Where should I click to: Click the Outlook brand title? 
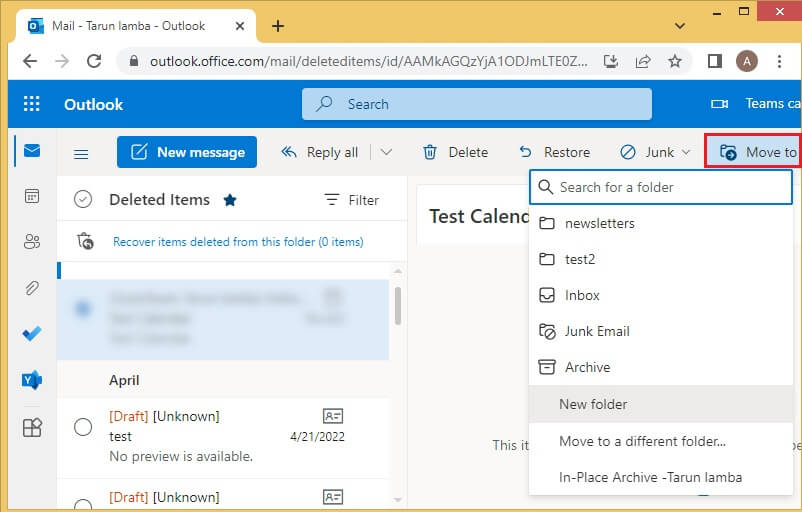pyautogui.click(x=94, y=104)
